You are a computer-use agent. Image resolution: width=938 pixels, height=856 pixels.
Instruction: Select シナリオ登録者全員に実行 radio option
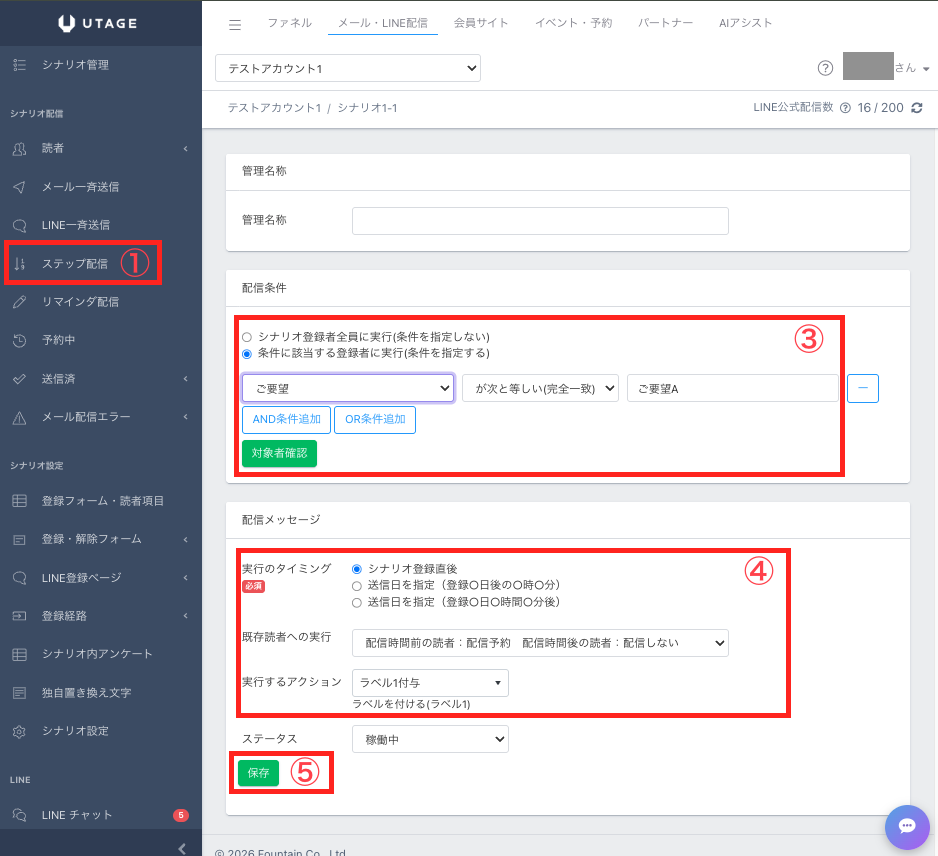pyautogui.click(x=247, y=337)
